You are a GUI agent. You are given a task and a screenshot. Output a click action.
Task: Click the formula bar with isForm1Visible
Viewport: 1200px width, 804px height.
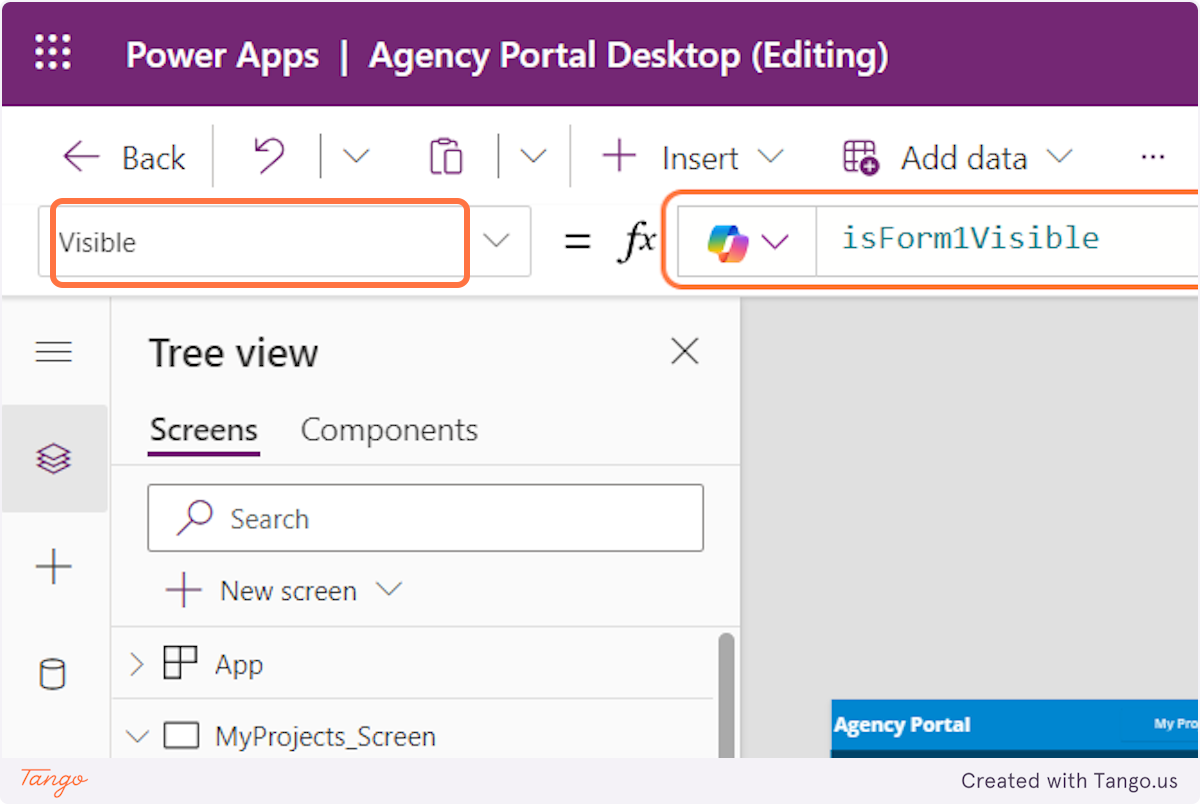tap(1007, 241)
